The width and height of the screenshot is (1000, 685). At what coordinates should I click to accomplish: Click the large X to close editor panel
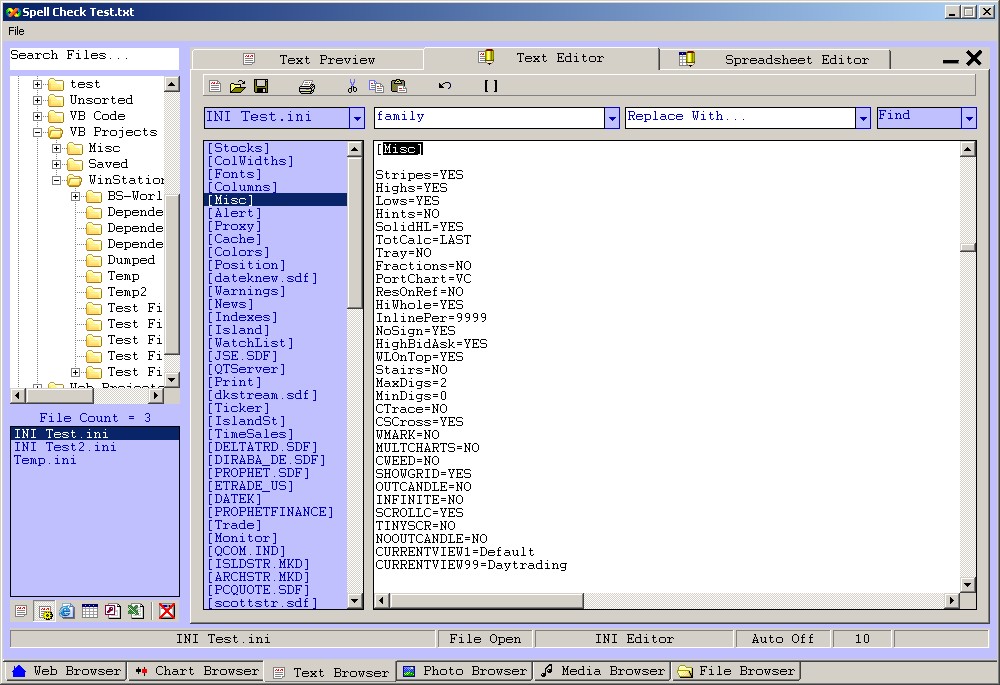coord(974,58)
